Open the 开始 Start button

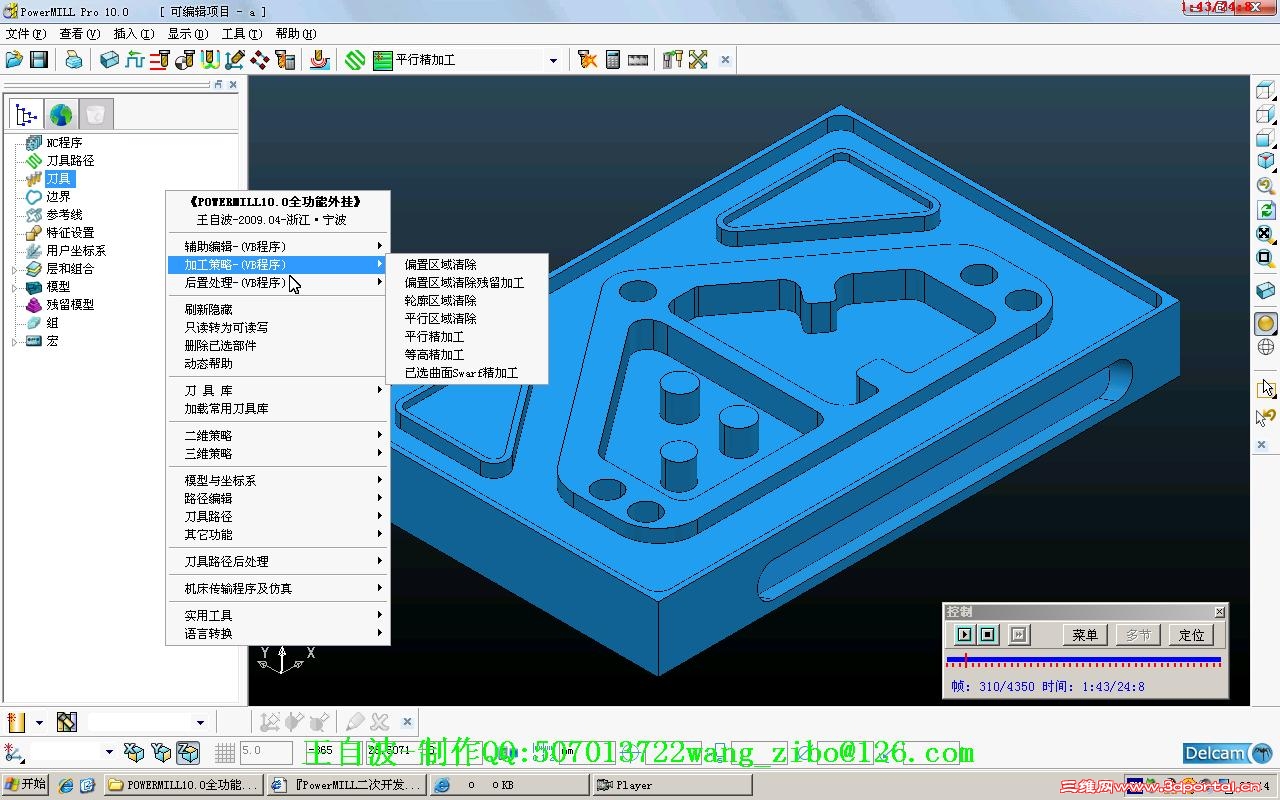(26, 785)
